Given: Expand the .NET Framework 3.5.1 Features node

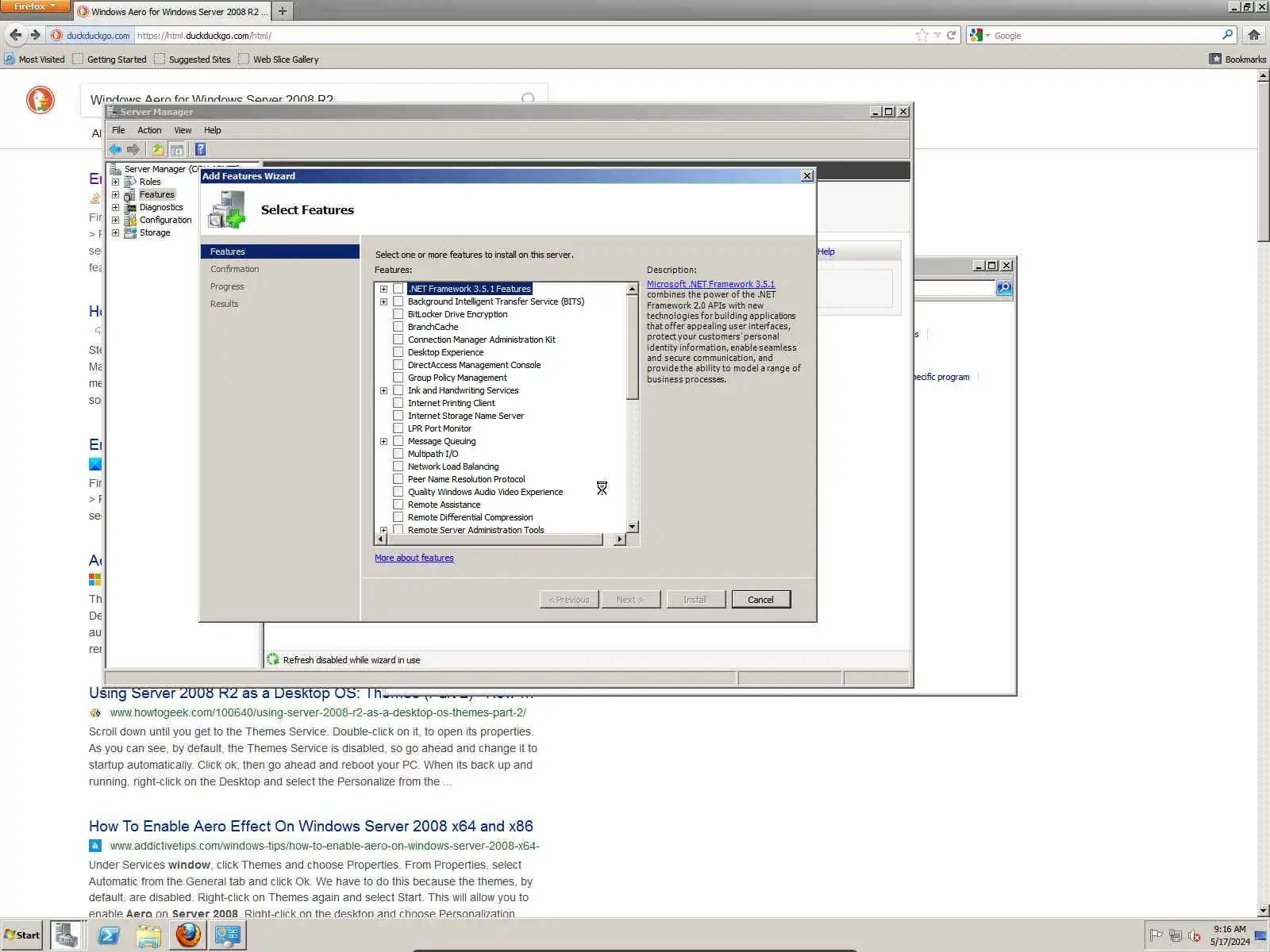Looking at the screenshot, I should tap(384, 289).
